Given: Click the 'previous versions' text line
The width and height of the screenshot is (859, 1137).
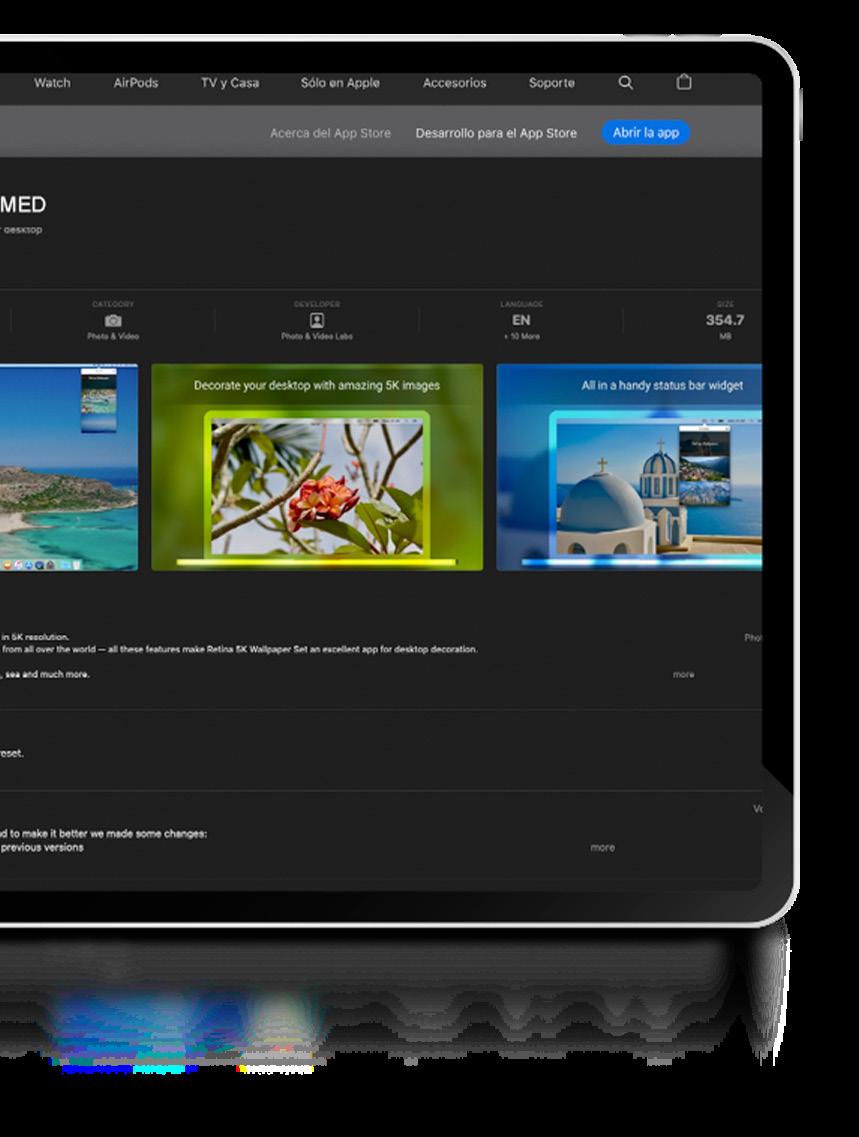Looking at the screenshot, I should pyautogui.click(x=42, y=847).
